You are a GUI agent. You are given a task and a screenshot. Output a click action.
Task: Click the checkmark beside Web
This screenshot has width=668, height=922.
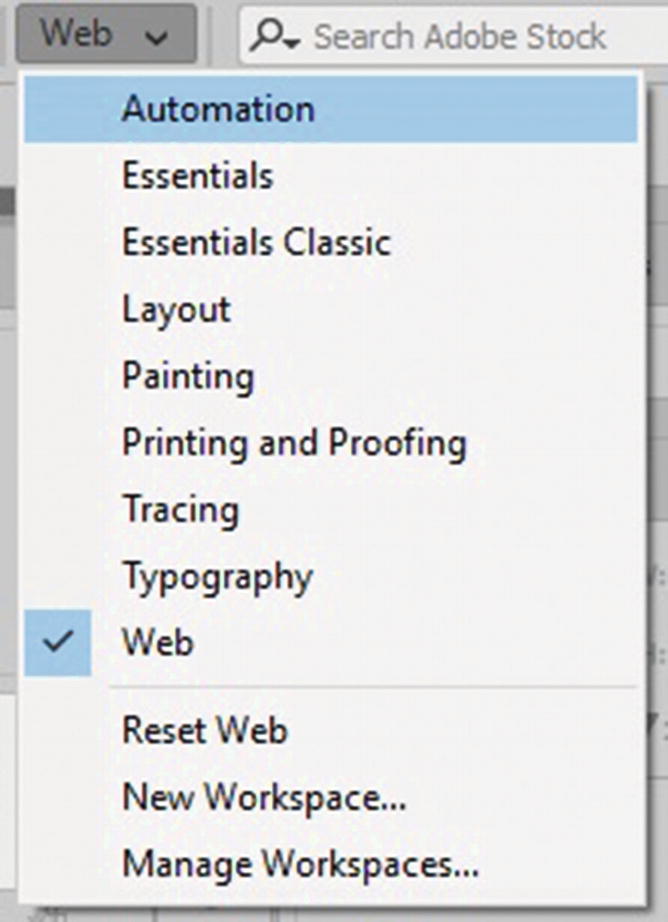(x=59, y=642)
